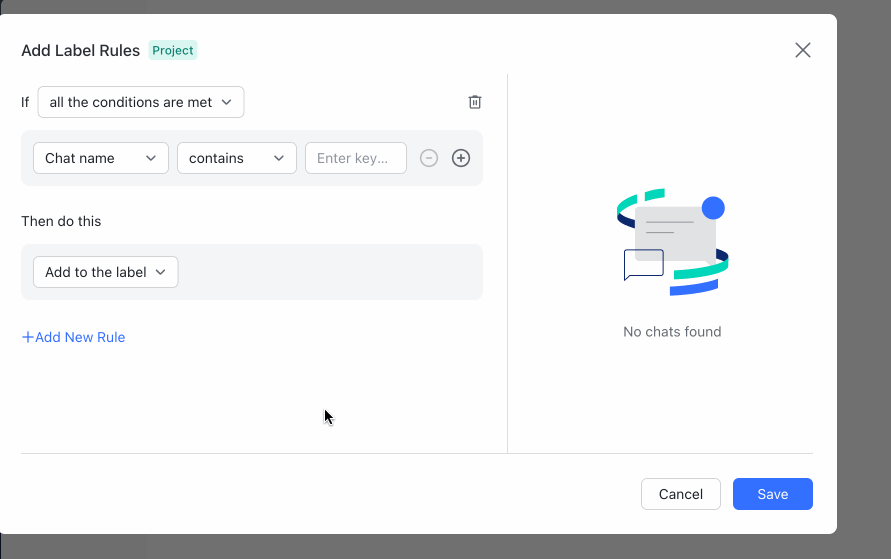Close the Add Label Rules dialog
Viewport: 891px width, 559px height.
[802, 50]
